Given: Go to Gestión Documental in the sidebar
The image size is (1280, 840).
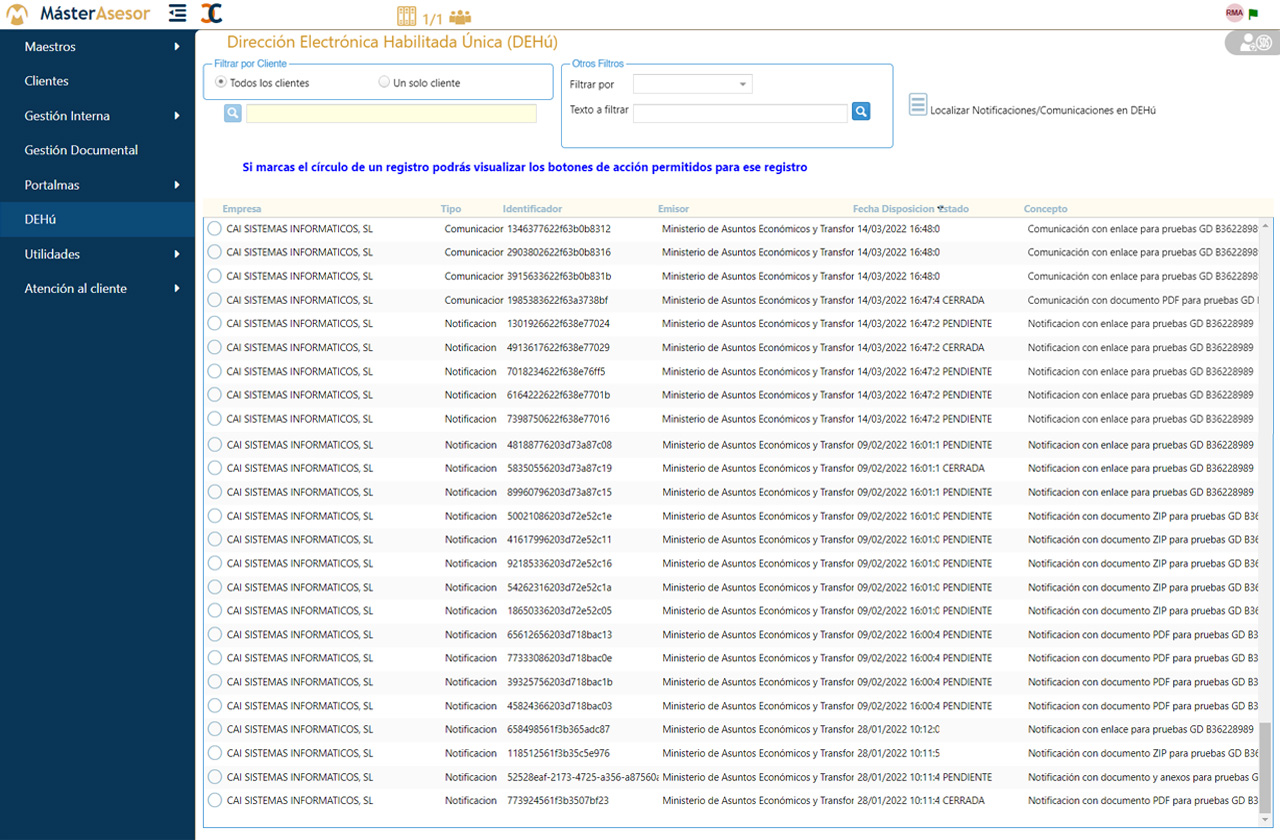Looking at the screenshot, I should point(81,150).
